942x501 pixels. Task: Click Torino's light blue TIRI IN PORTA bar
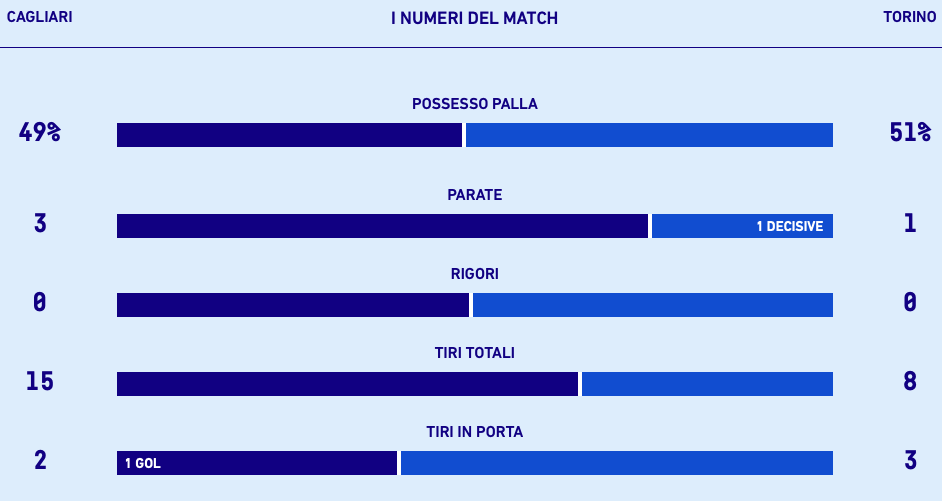(x=616, y=463)
